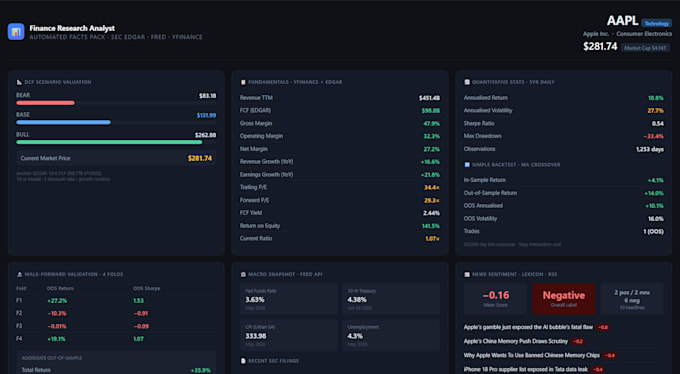The image size is (680, 374).
Task: Click the In-Sample Return row
Action: (564, 180)
